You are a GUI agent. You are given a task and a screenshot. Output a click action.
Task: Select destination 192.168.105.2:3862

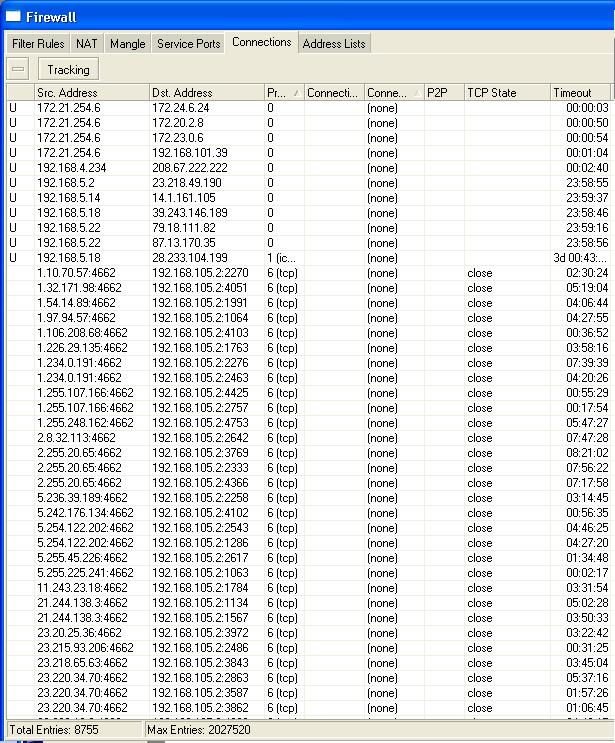(x=200, y=708)
